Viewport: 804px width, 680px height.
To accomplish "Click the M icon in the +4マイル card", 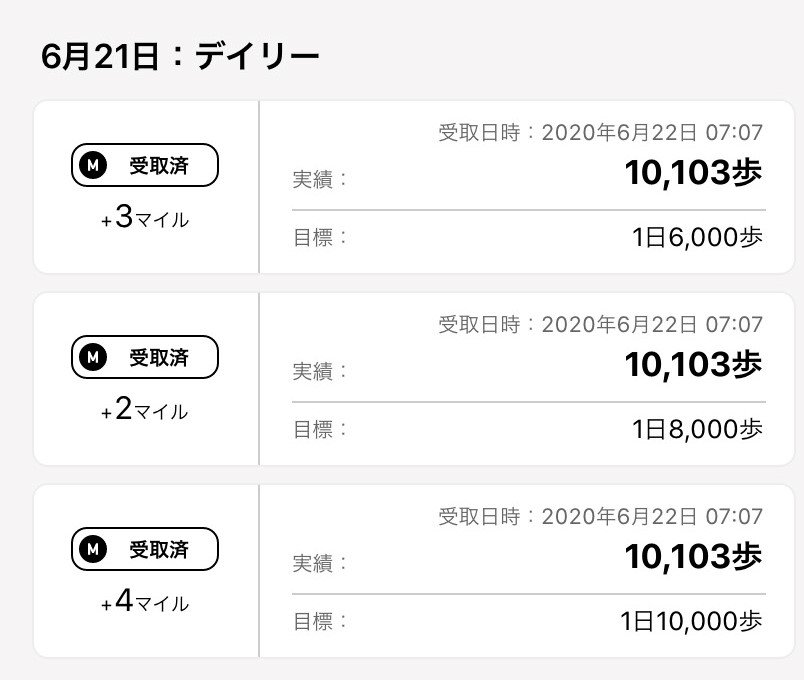I will (x=93, y=549).
